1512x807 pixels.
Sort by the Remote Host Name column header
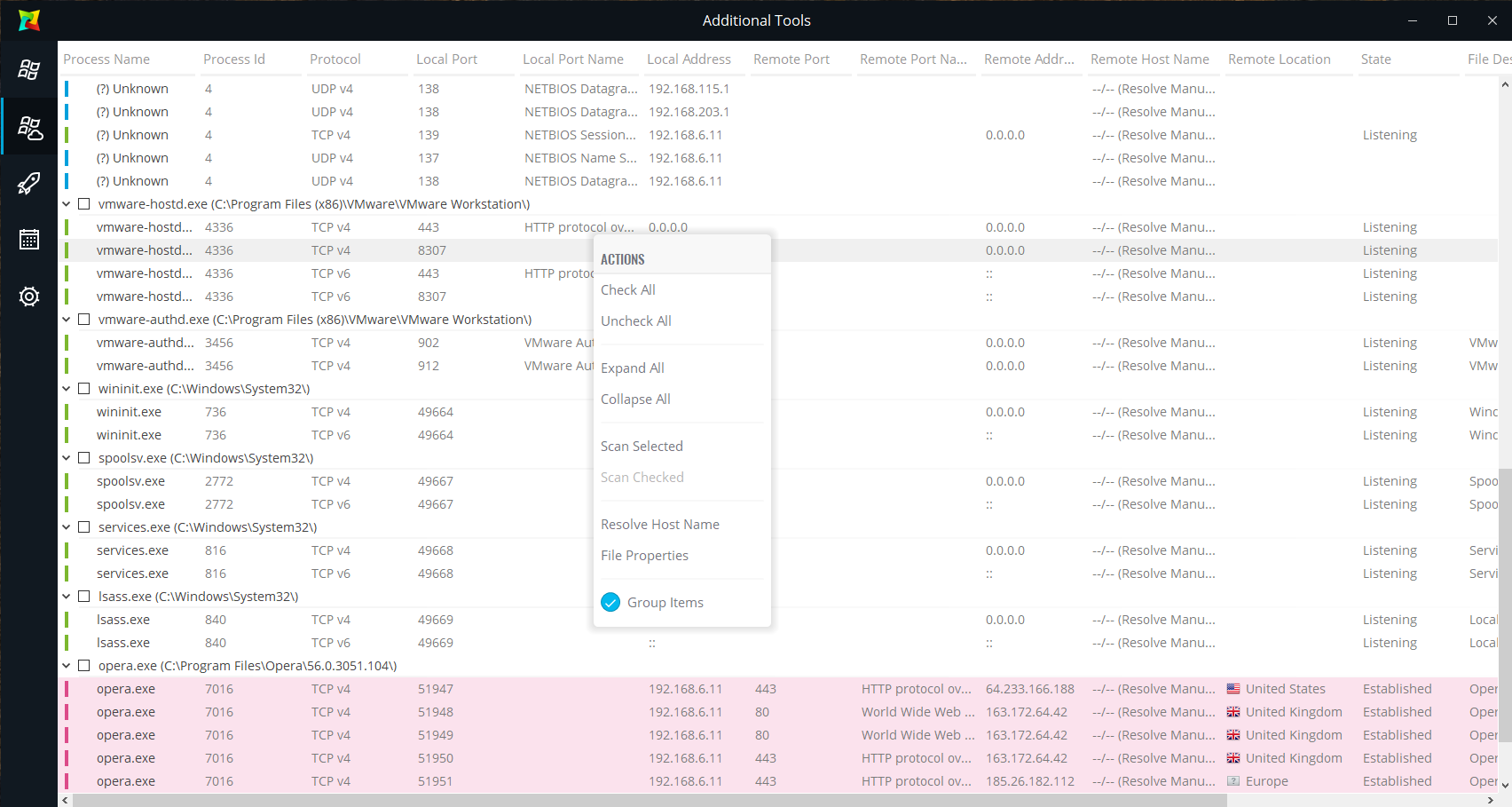pos(1150,59)
